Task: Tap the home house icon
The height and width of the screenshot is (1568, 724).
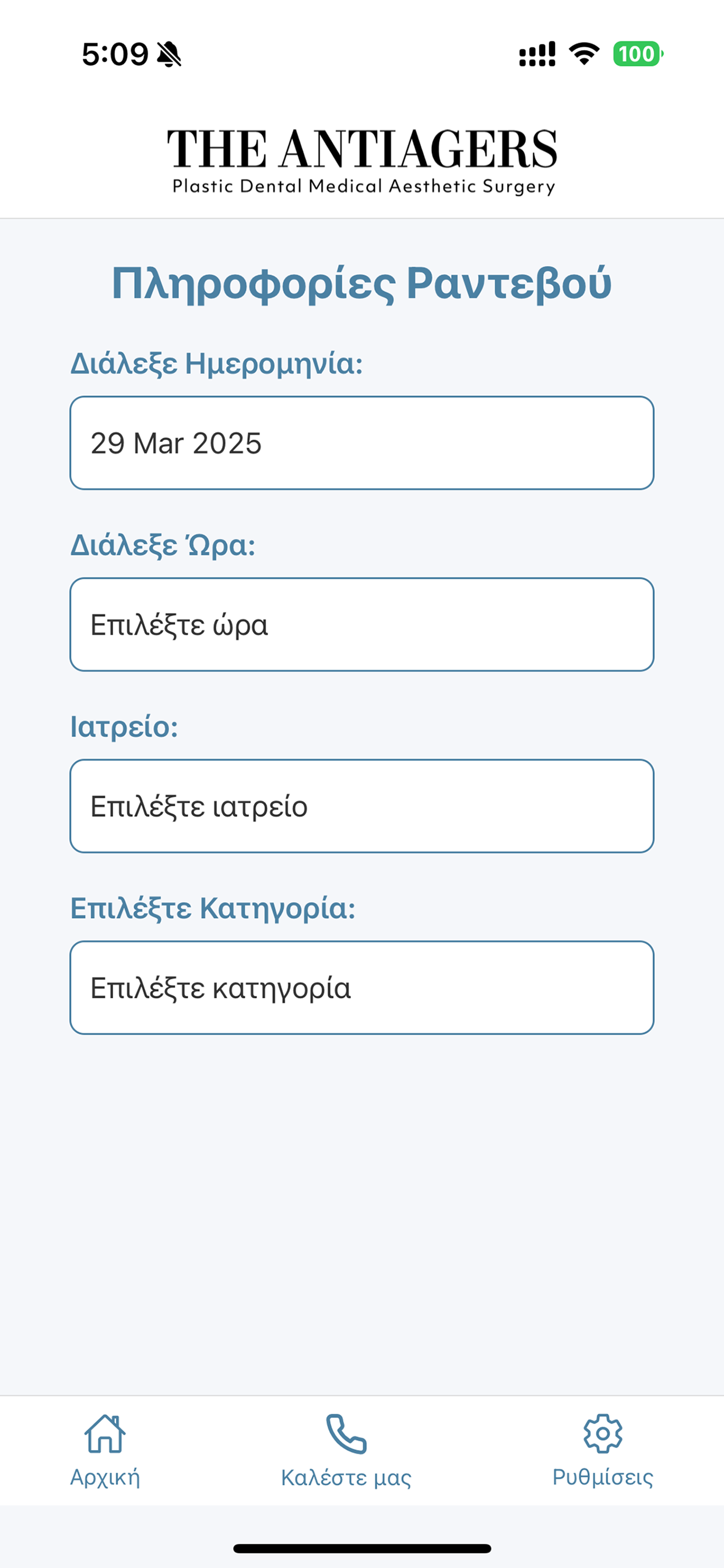Action: tap(105, 1433)
